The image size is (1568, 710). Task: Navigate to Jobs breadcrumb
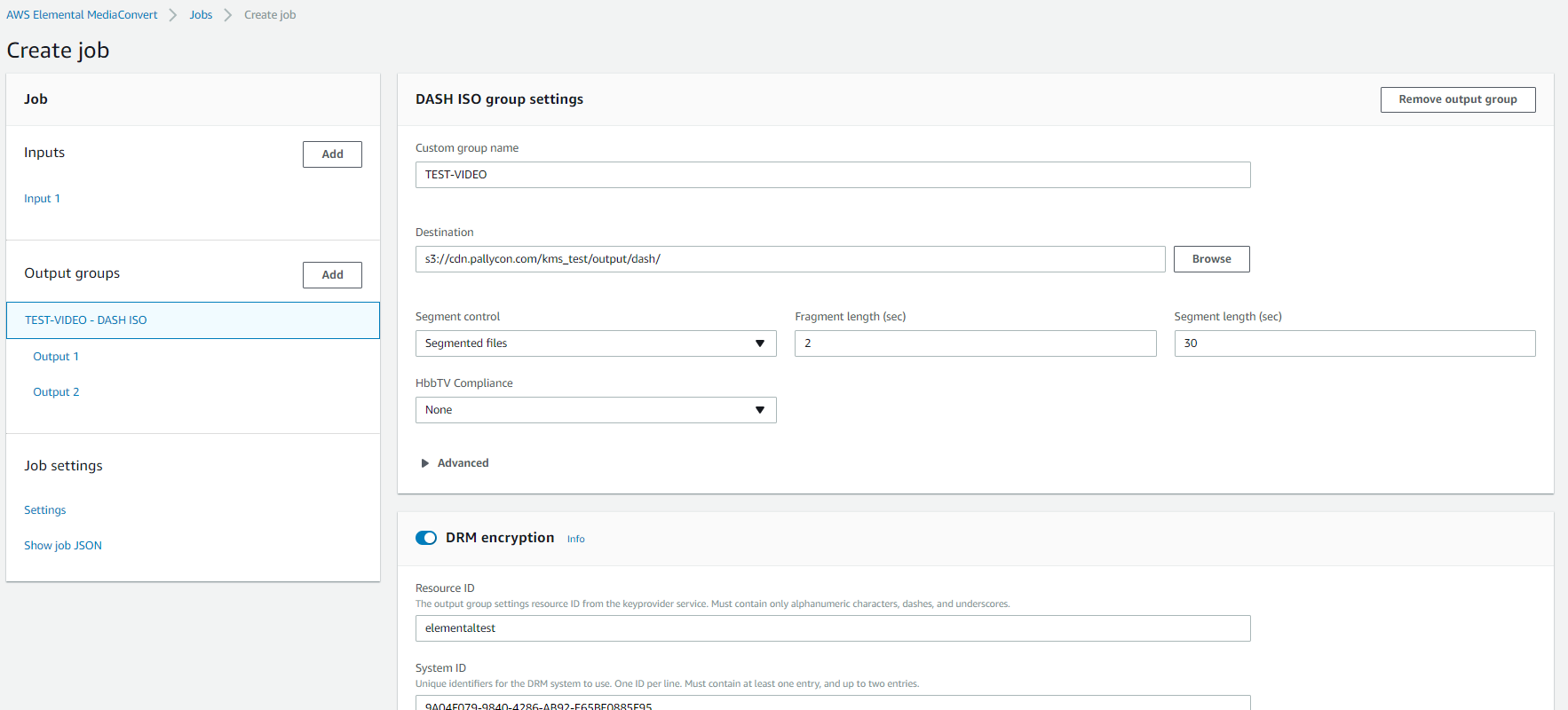click(201, 15)
